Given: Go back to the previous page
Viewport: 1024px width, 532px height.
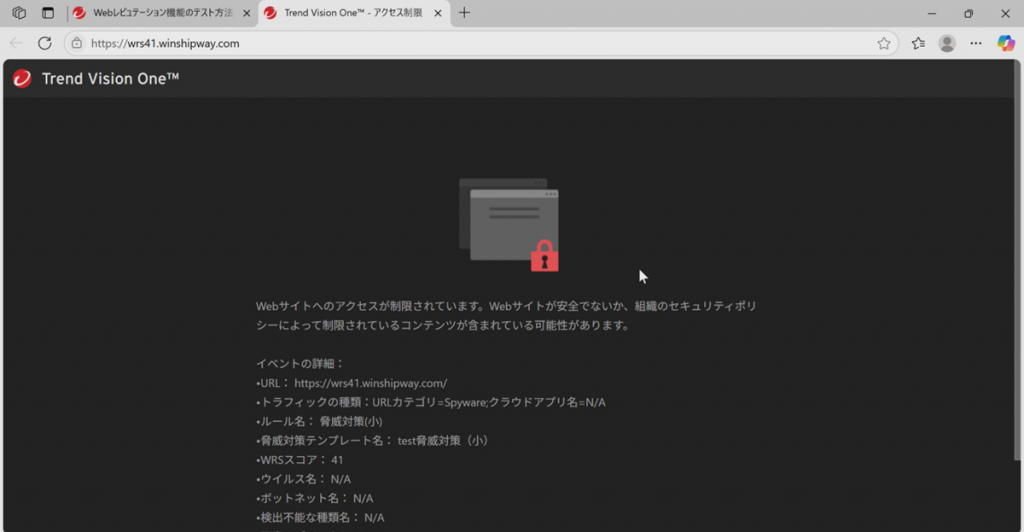Looking at the screenshot, I should (16, 43).
